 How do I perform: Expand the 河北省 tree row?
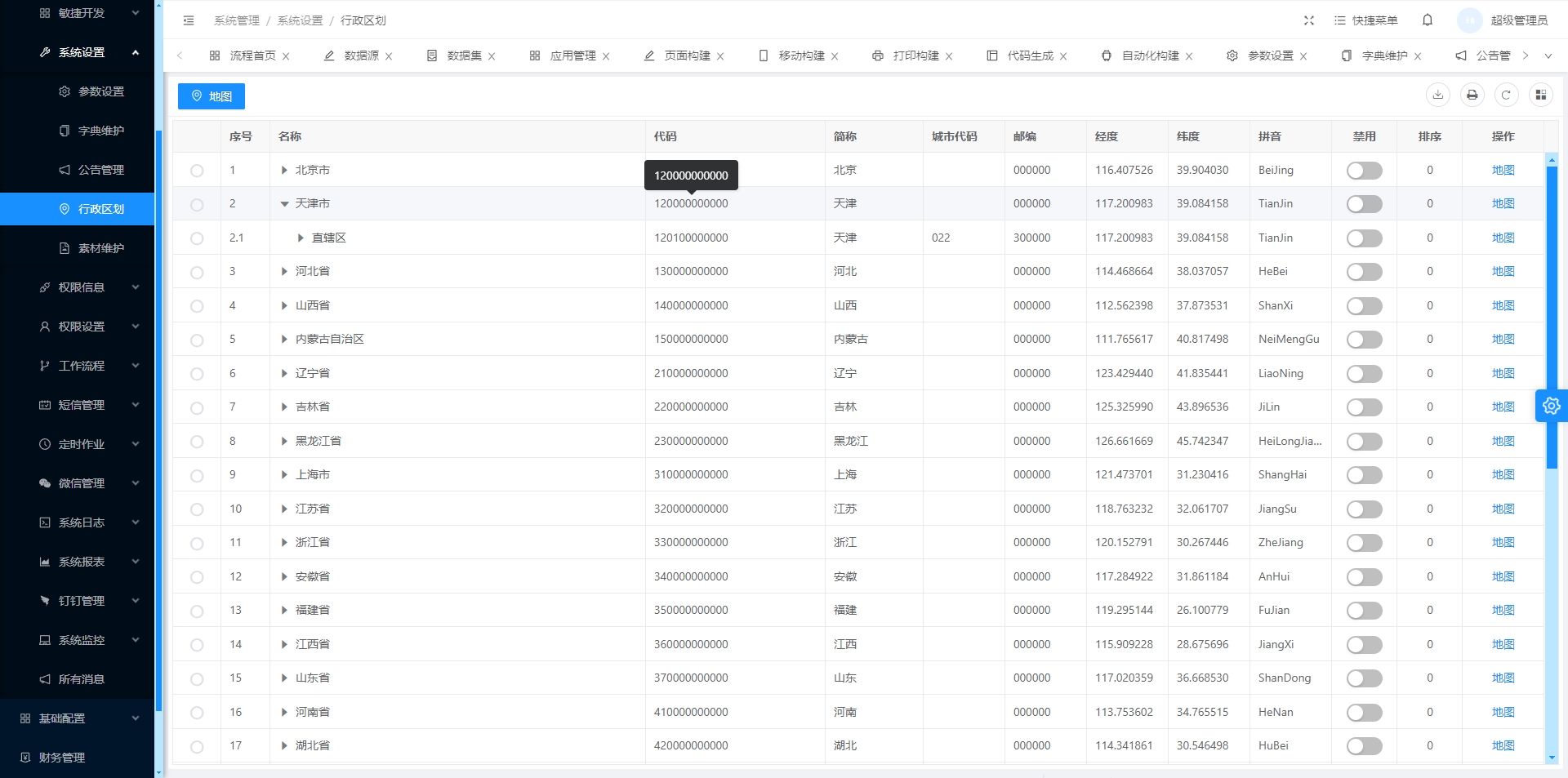point(284,271)
